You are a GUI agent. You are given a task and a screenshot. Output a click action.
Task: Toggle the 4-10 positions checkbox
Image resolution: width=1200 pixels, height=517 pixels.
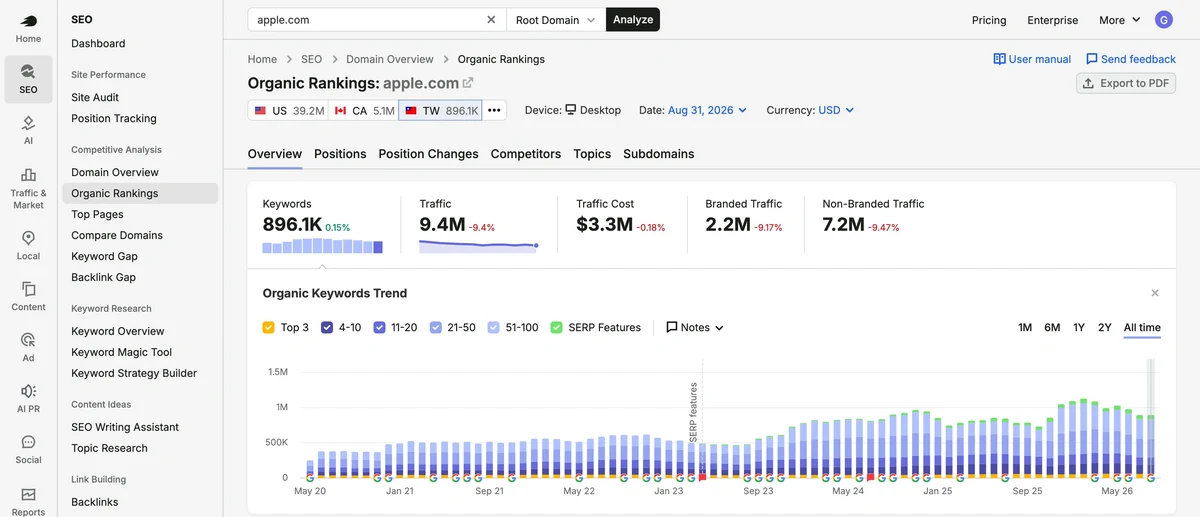tap(327, 327)
